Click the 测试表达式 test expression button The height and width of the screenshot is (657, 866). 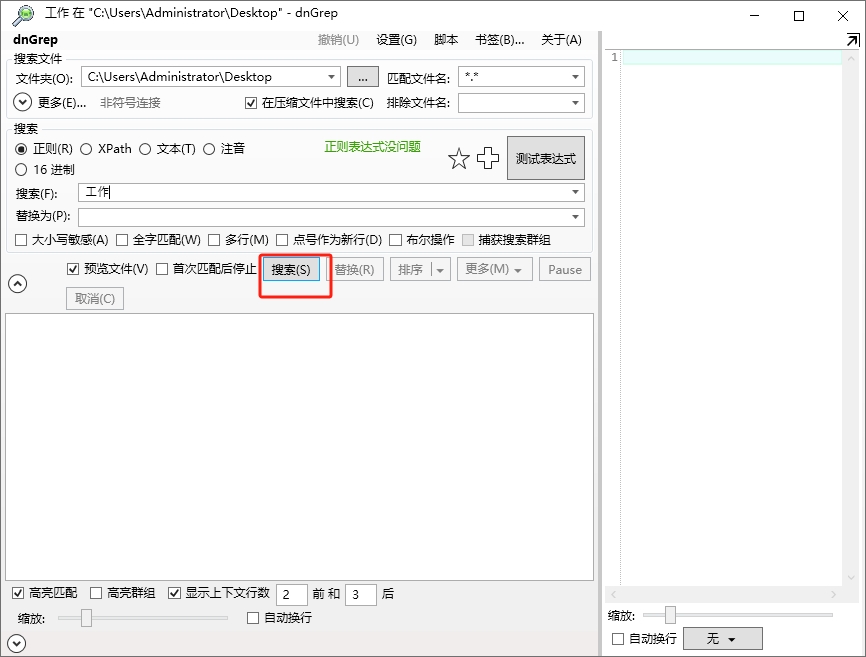click(545, 157)
